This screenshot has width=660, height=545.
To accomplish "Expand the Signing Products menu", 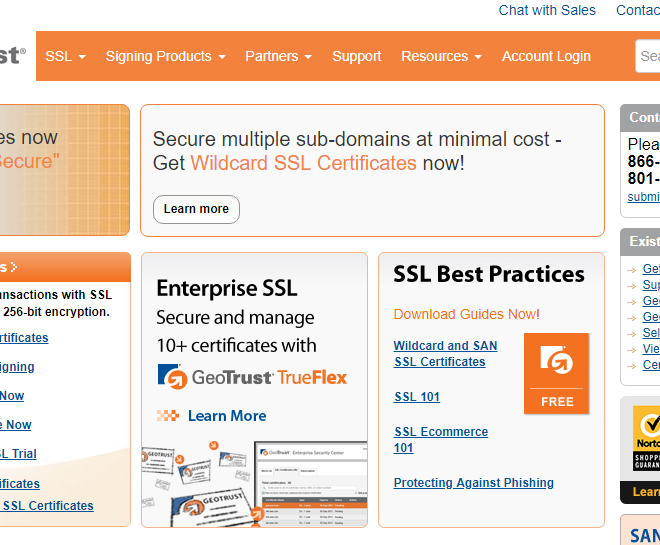I will pyautogui.click(x=165, y=56).
